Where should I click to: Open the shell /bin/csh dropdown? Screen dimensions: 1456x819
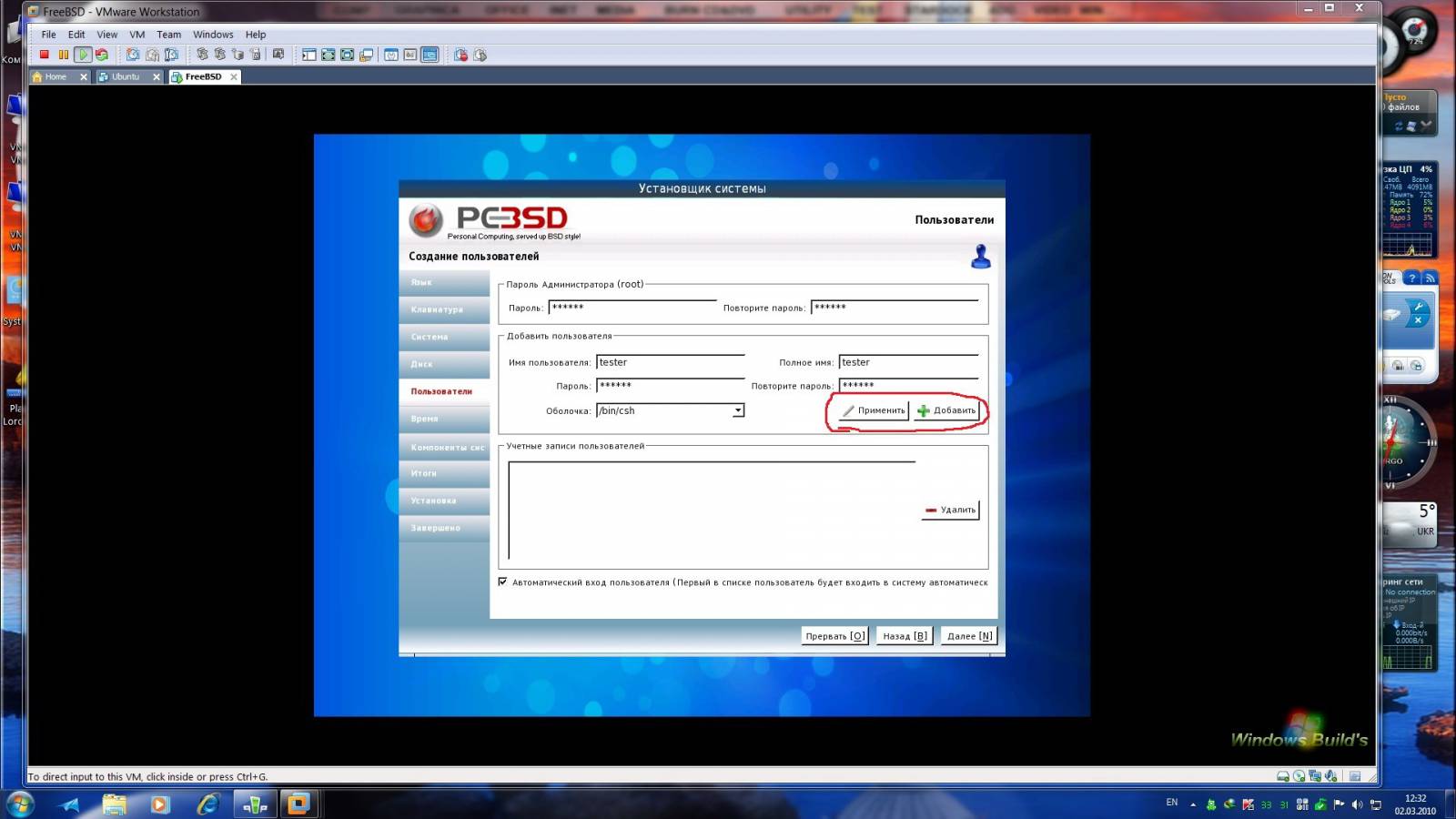[738, 410]
